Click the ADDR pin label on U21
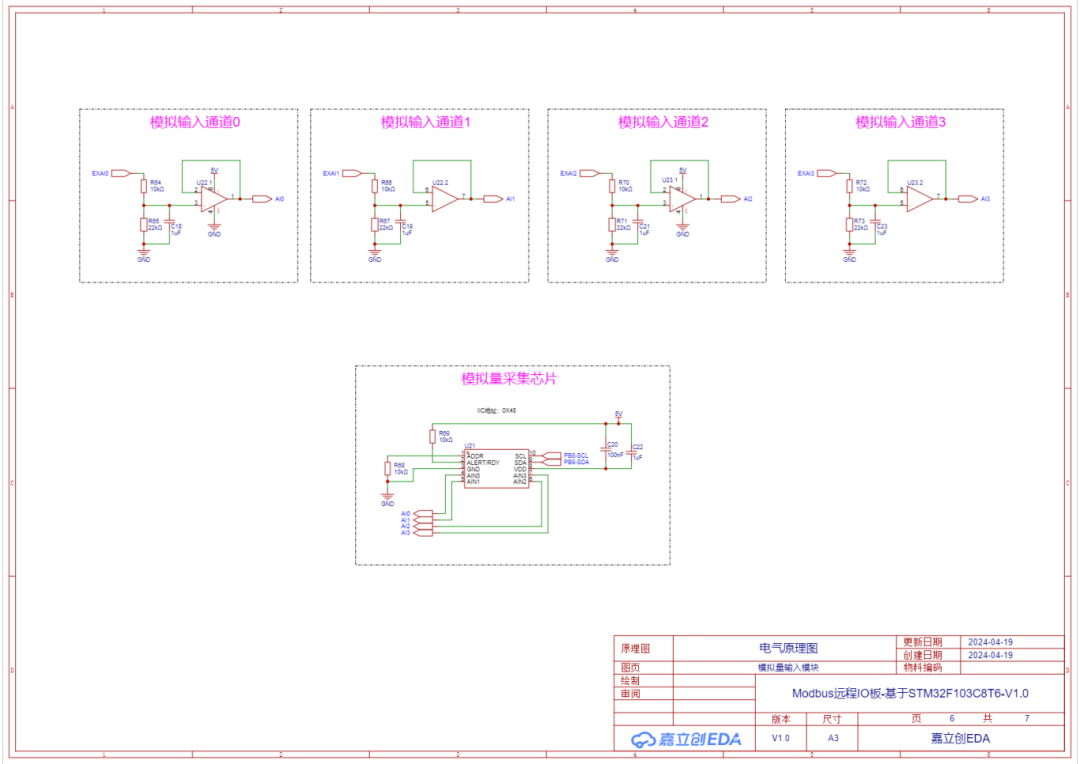1080x764 pixels. click(x=475, y=457)
